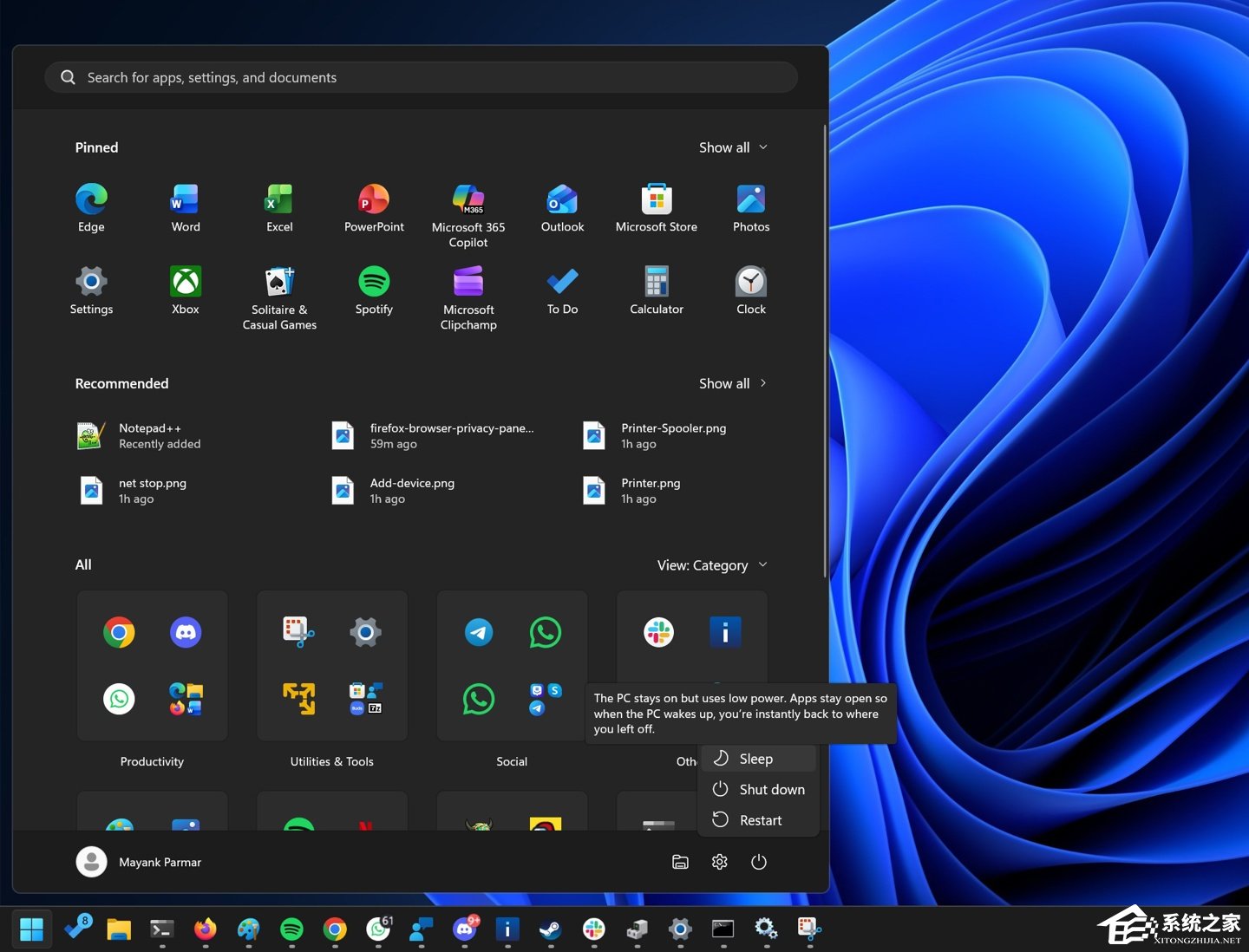Screen dimensions: 1249x952
Task: Open the File Explorer folder icon beside Settings gear
Action: point(680,862)
